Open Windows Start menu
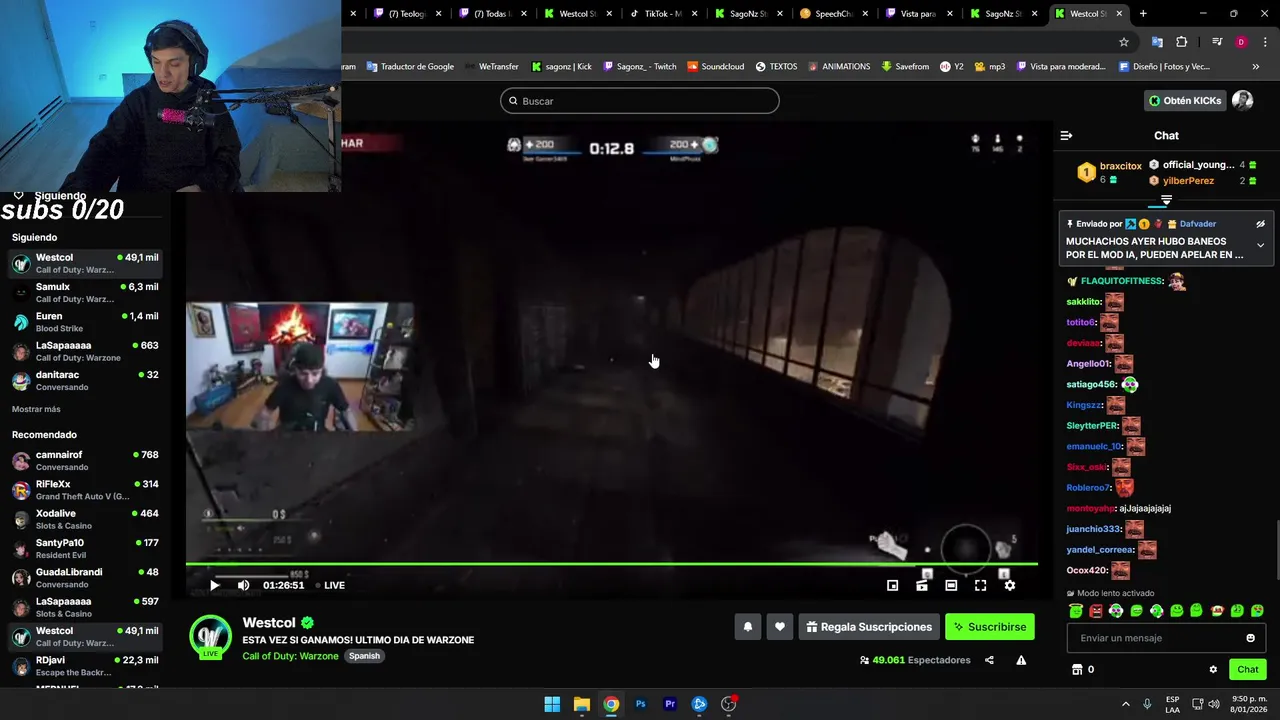Screen dimensions: 1280x720 pos(552,704)
